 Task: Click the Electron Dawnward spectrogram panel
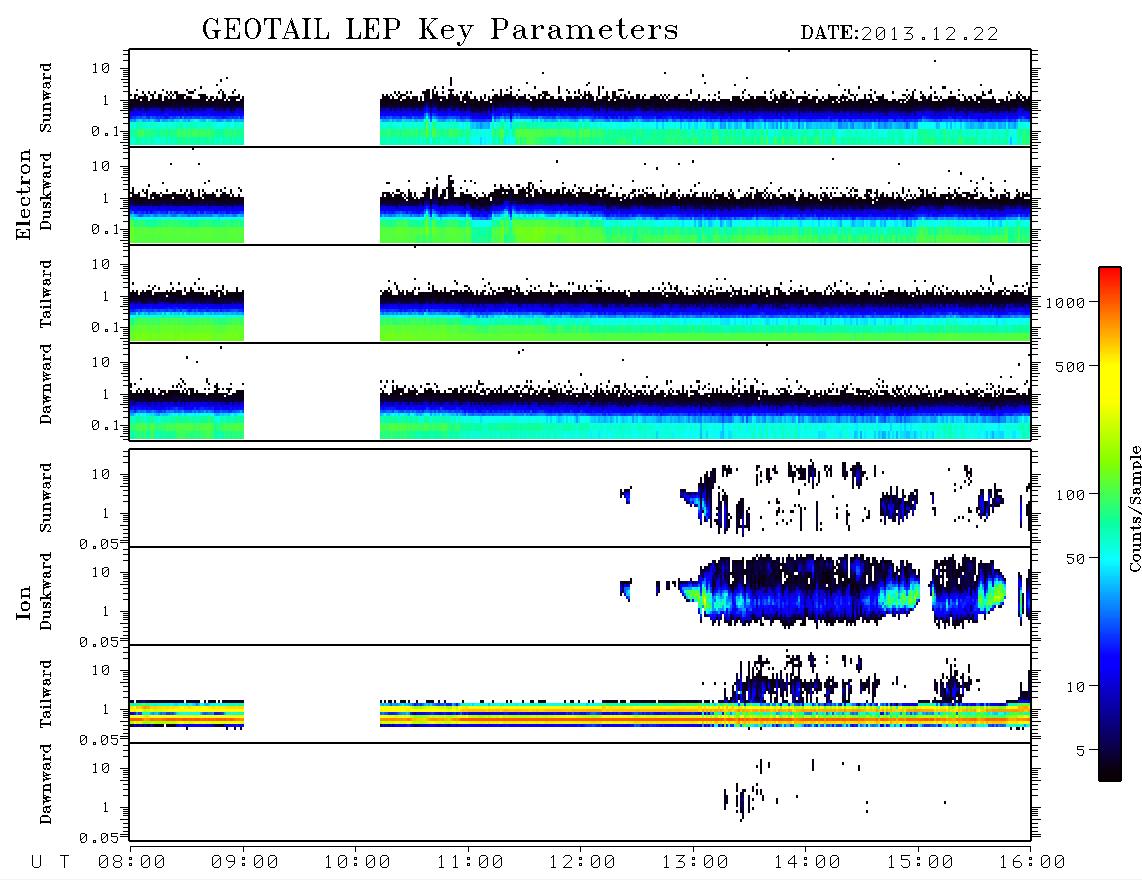pyautogui.click(x=580, y=392)
